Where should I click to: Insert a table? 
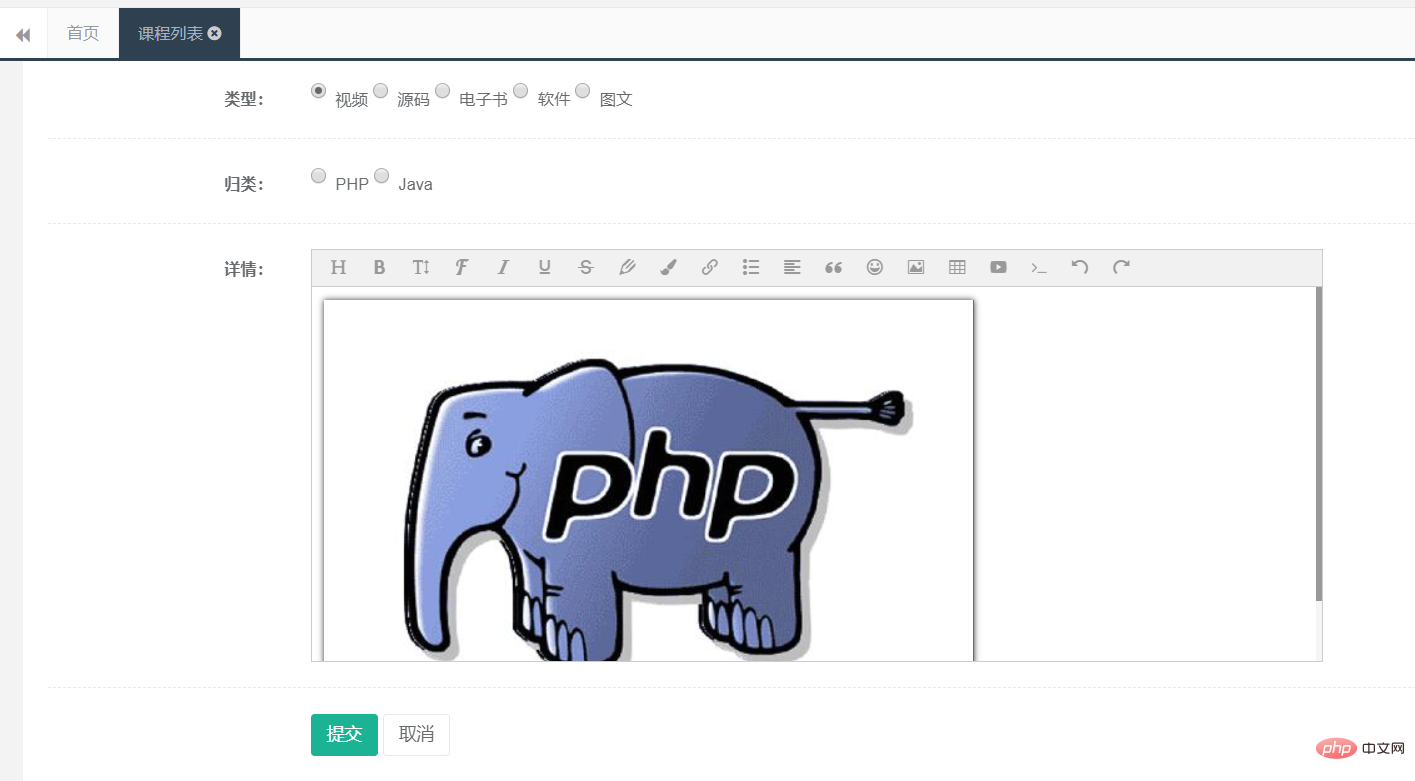tap(957, 267)
